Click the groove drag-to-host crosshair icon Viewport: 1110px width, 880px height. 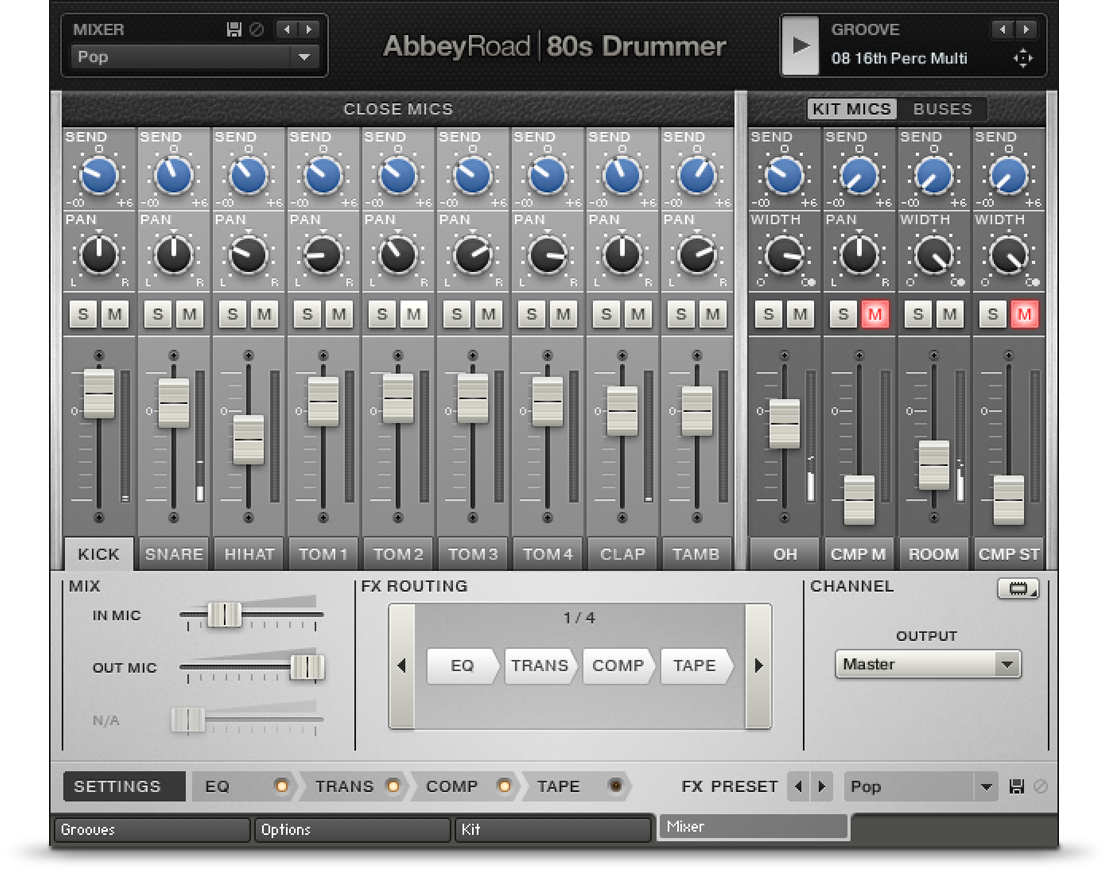click(x=1023, y=58)
